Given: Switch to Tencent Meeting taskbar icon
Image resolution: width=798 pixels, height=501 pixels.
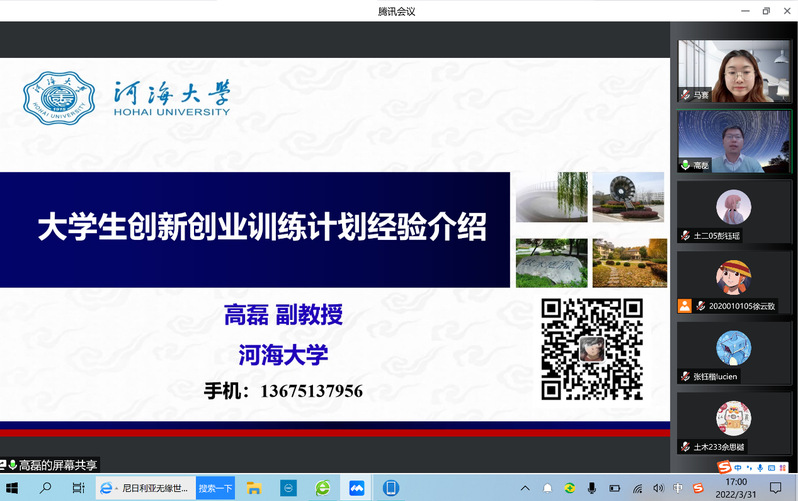Looking at the screenshot, I should pyautogui.click(x=356, y=488).
